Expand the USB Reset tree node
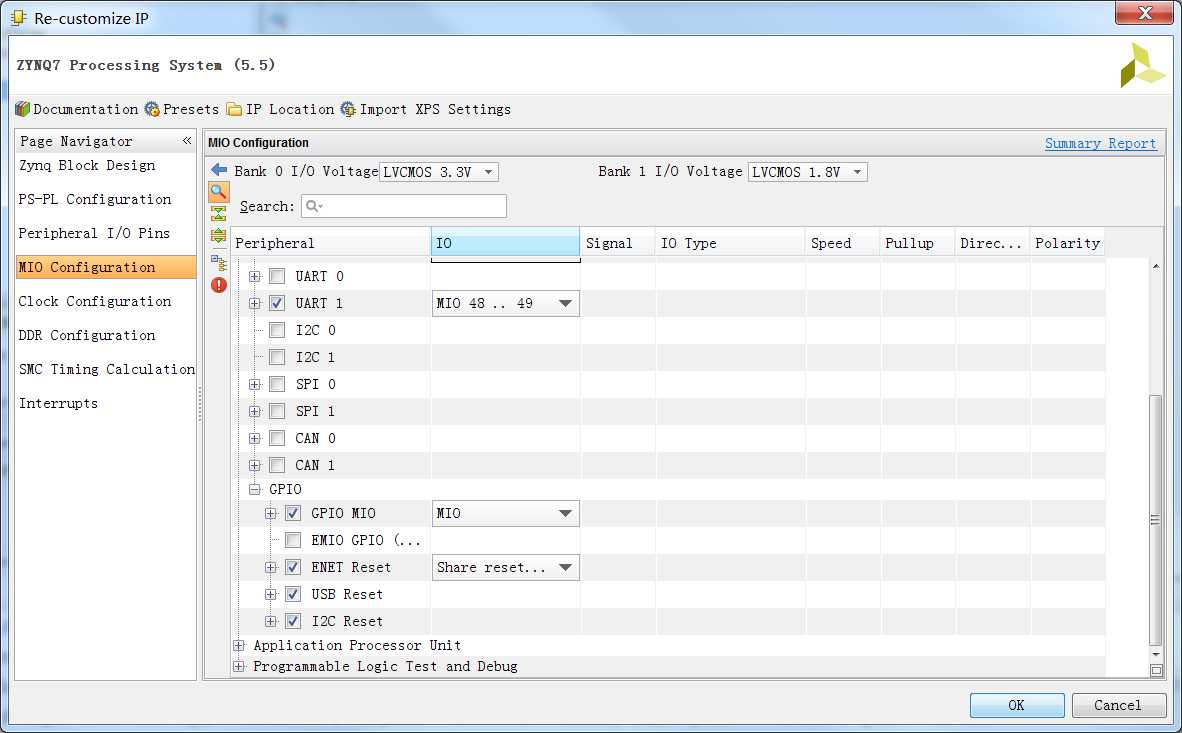This screenshot has height=733, width=1182. pyautogui.click(x=271, y=595)
